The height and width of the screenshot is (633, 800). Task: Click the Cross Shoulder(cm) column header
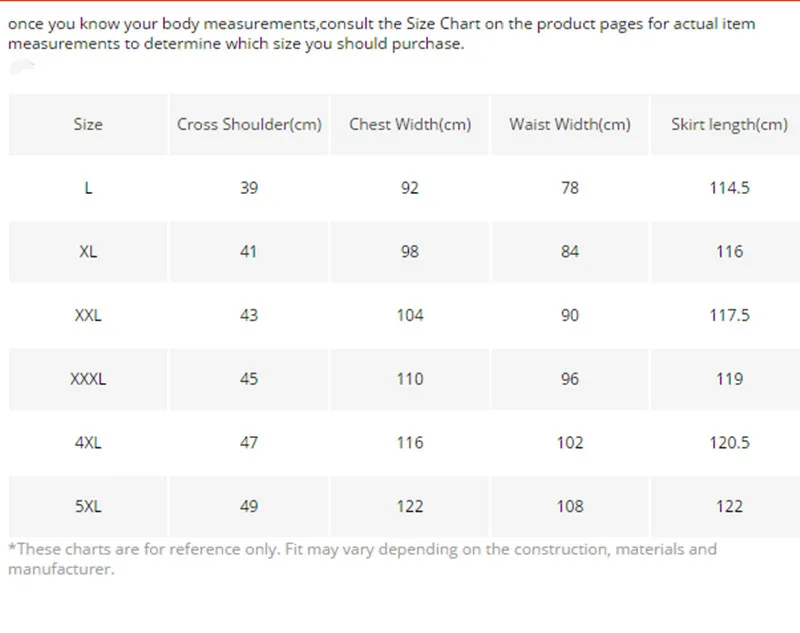click(249, 125)
